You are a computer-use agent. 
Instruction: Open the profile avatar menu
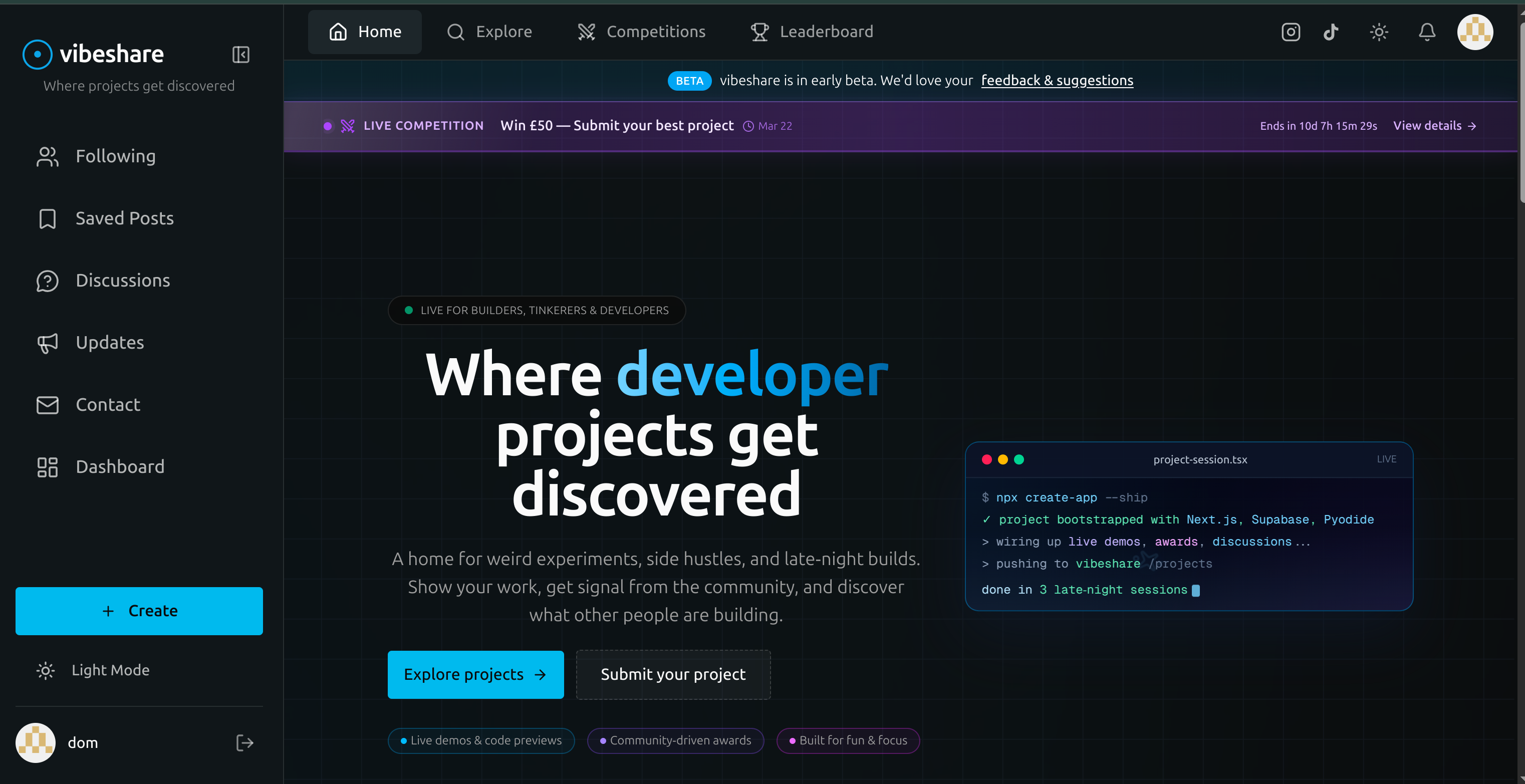(1475, 32)
